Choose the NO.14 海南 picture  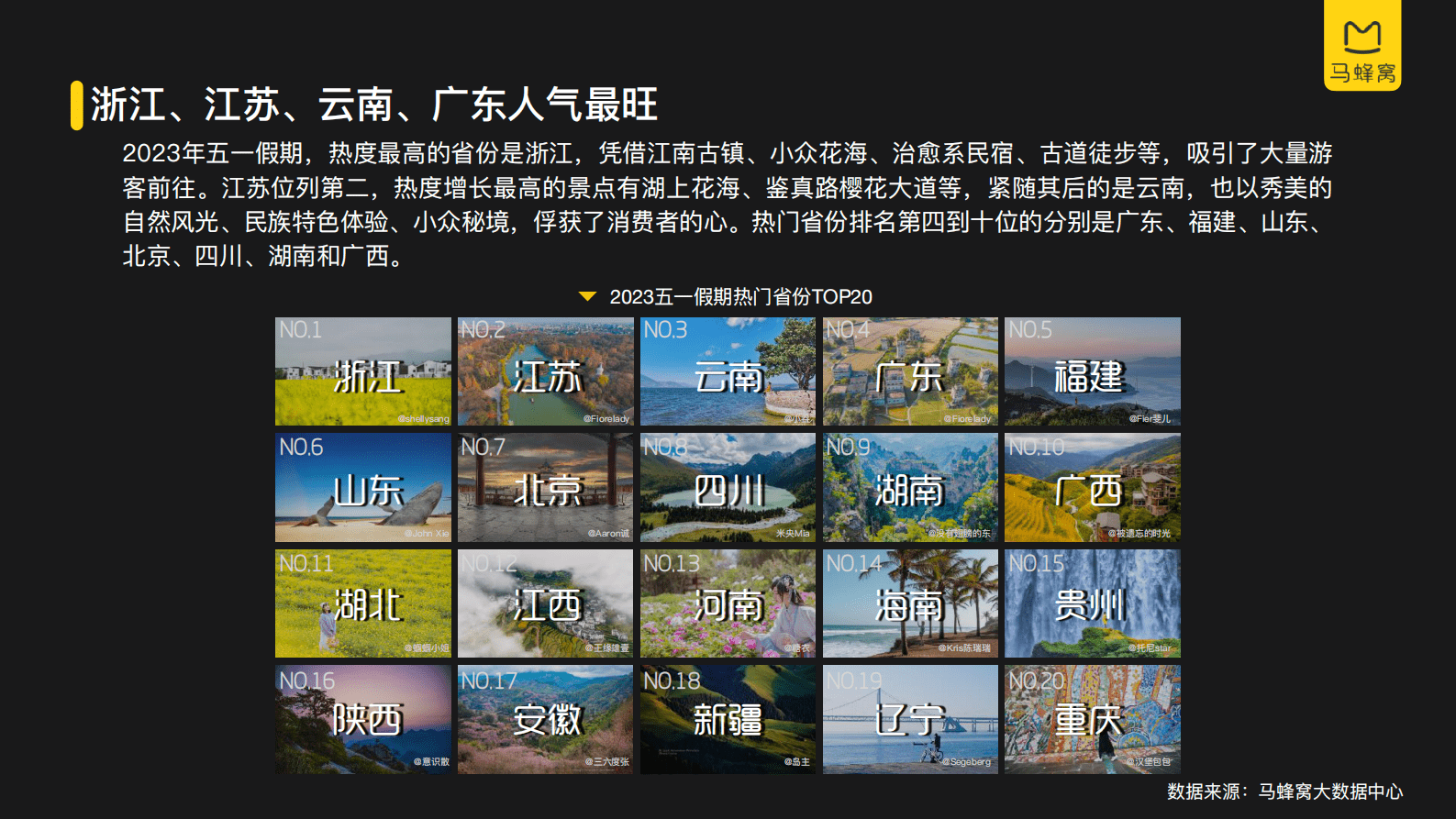[x=910, y=603]
